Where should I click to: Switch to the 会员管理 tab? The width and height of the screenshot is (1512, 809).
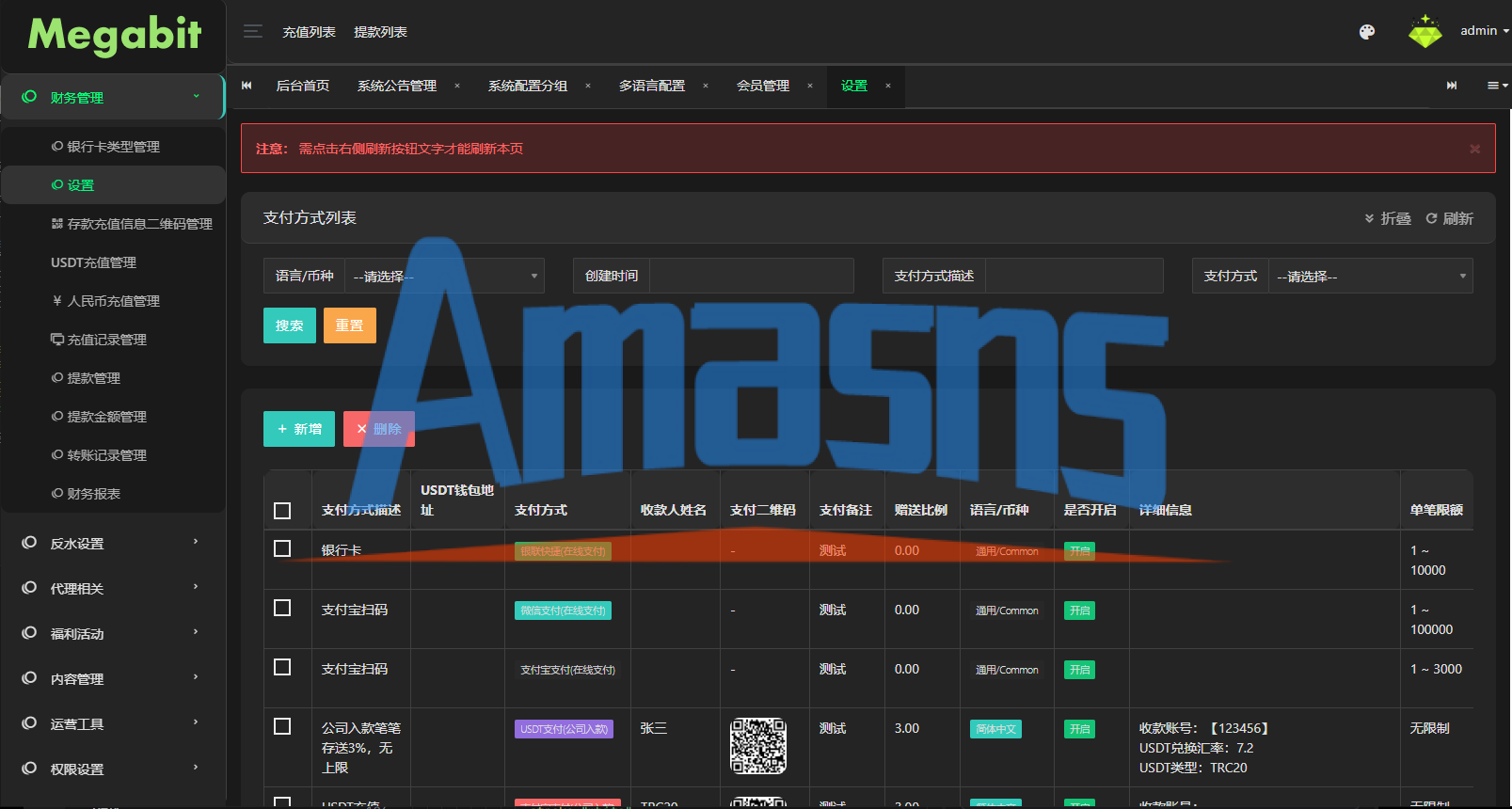click(x=763, y=86)
